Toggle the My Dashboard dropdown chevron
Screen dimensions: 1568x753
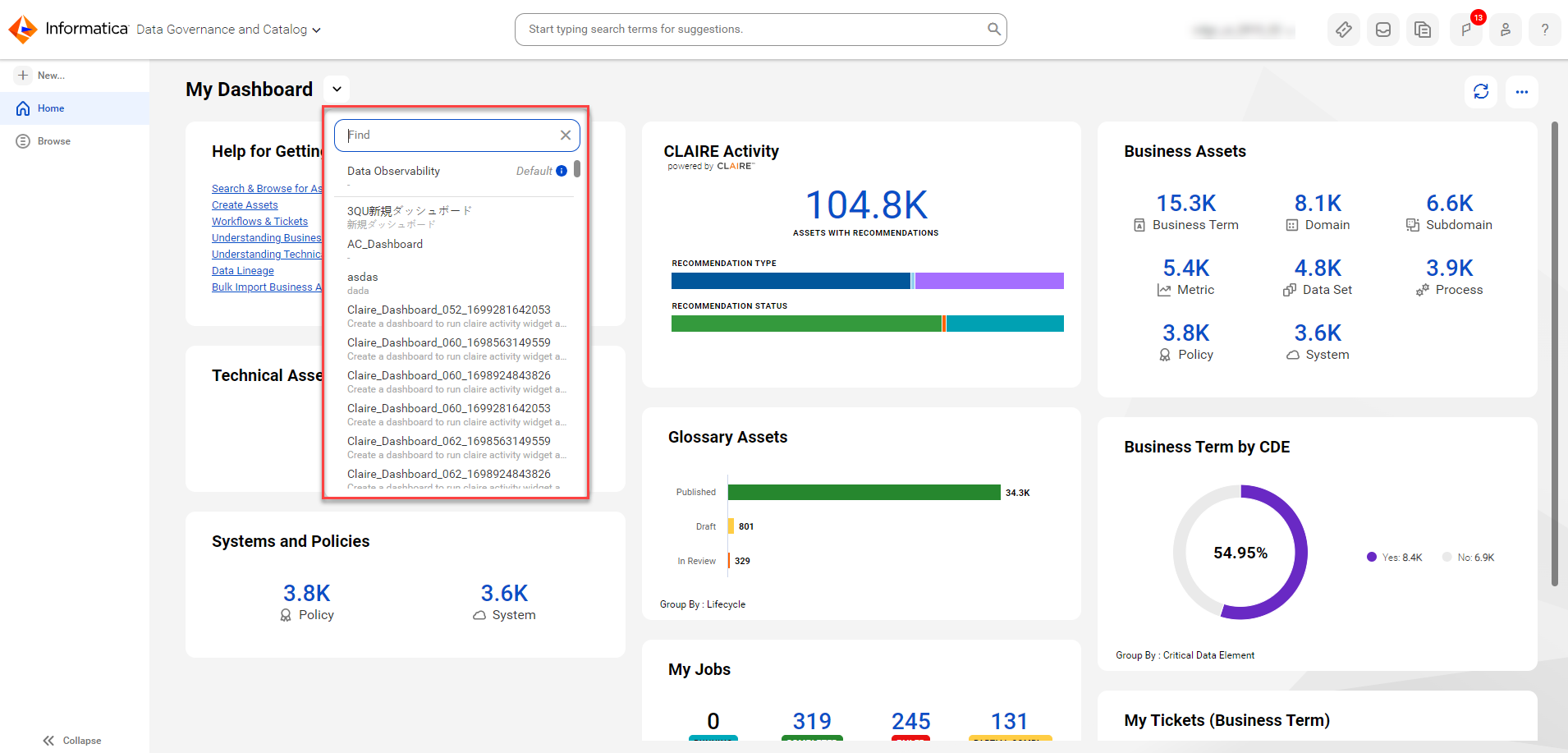(x=337, y=89)
